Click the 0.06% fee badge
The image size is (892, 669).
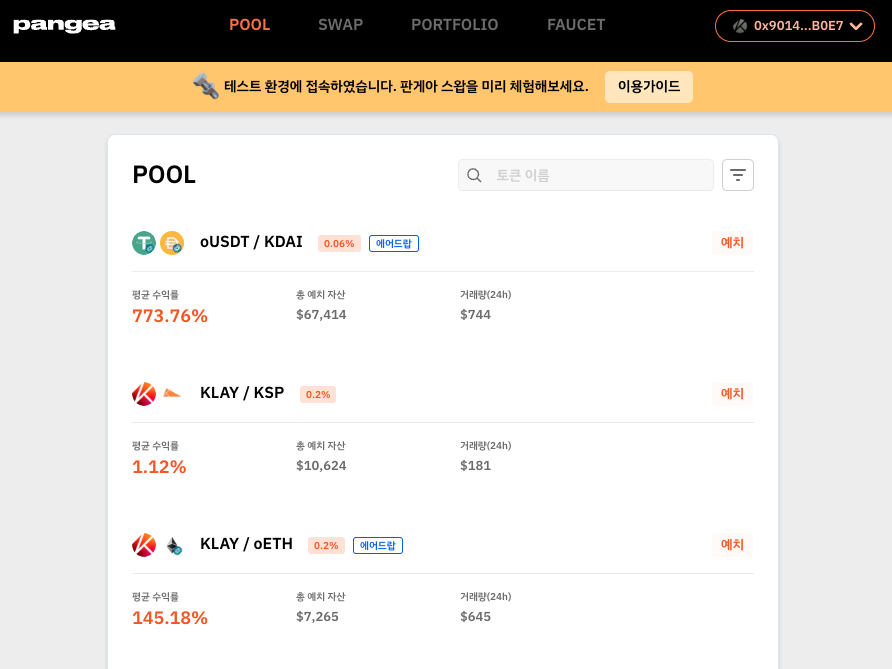pyautogui.click(x=339, y=243)
